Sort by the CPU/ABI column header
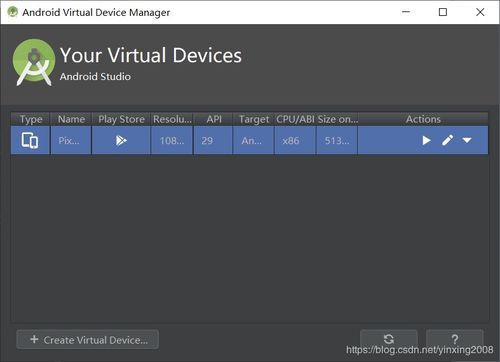The height and width of the screenshot is (362, 500). coord(295,119)
